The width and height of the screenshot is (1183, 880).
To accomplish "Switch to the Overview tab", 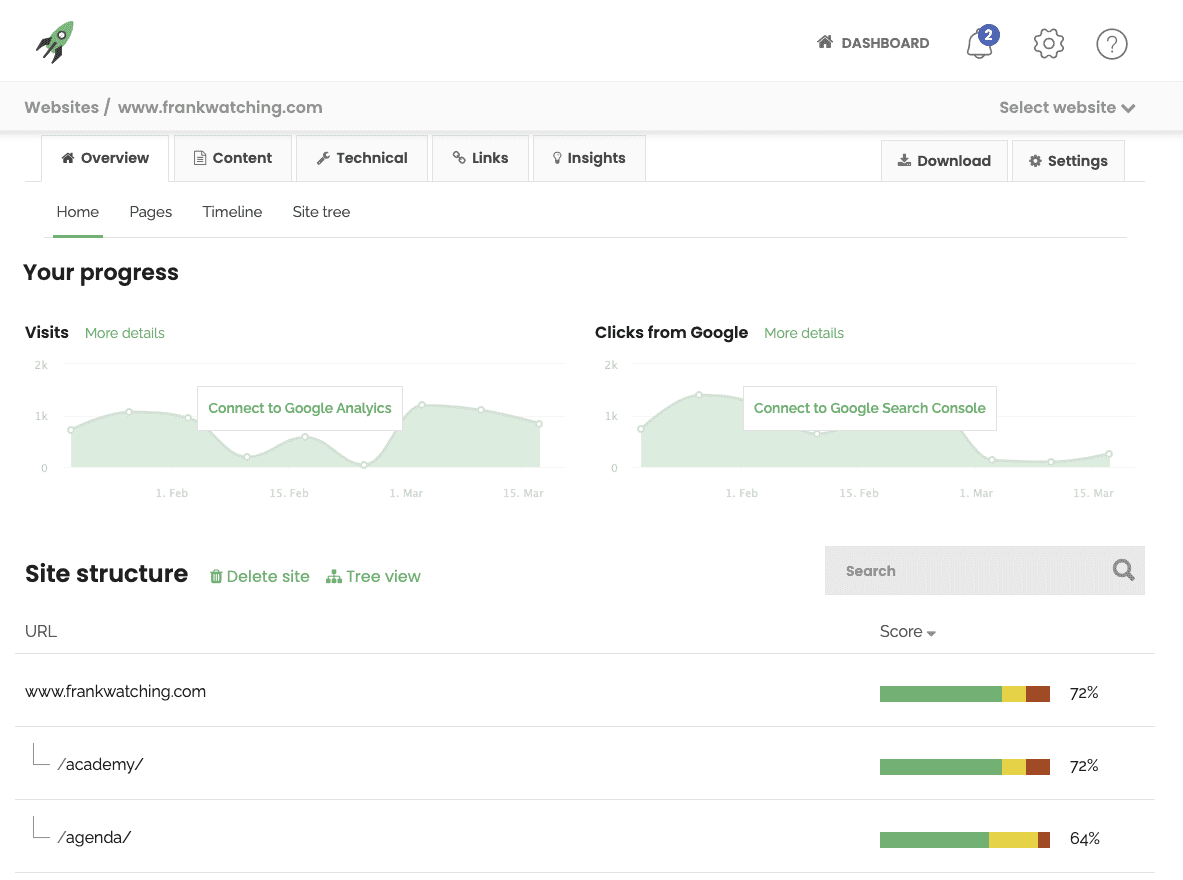I will (105, 158).
